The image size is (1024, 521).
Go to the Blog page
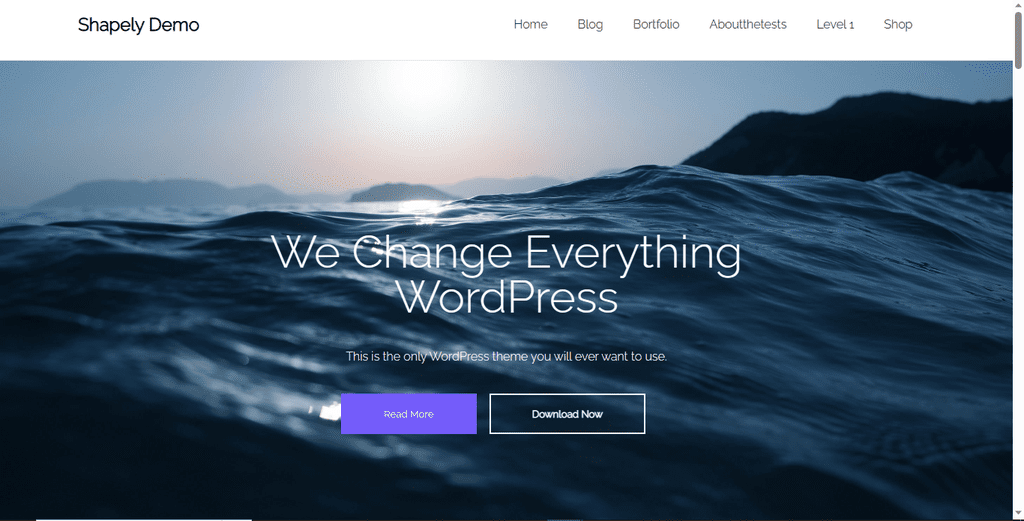590,24
